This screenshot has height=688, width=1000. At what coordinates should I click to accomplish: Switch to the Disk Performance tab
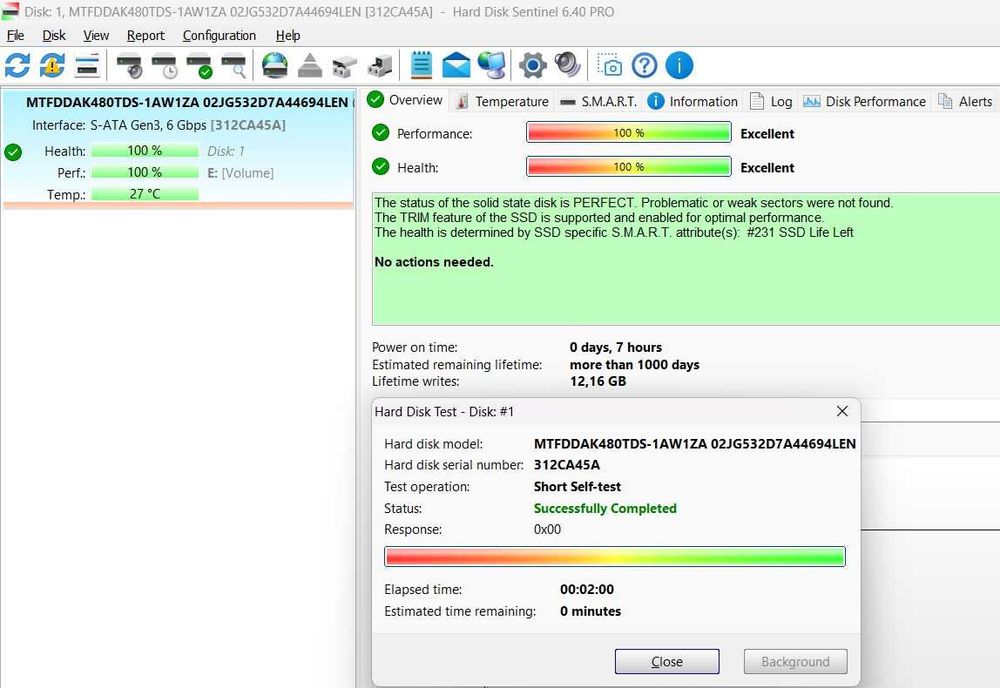(864, 101)
